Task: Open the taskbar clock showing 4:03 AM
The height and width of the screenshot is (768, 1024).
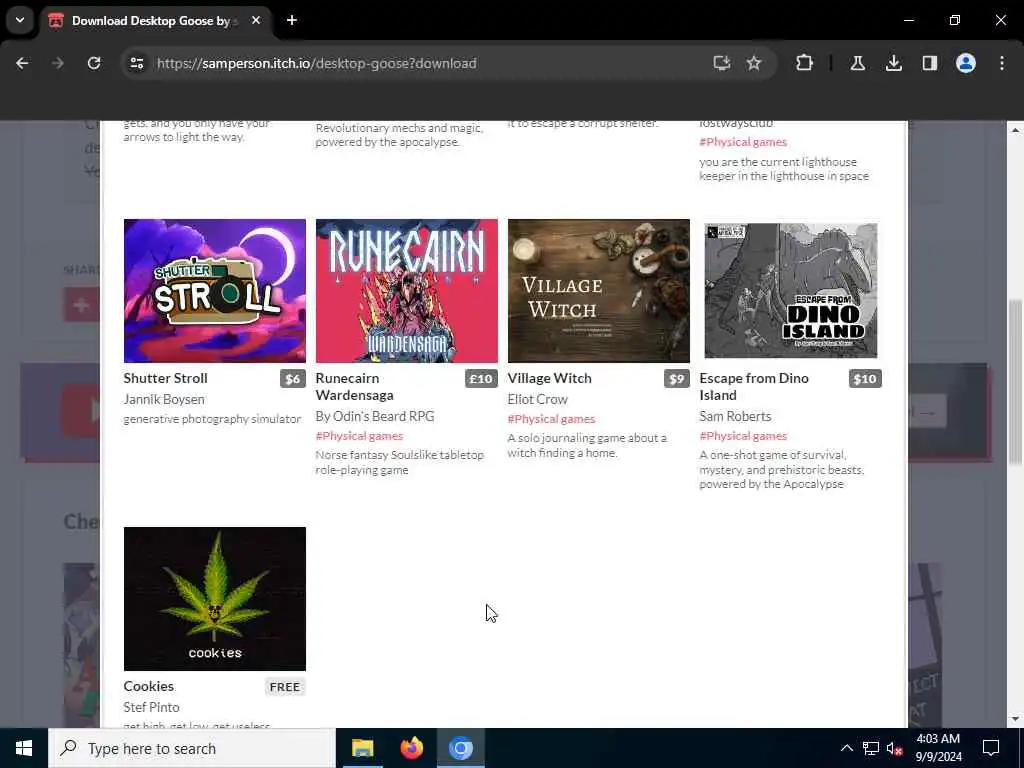Action: pyautogui.click(x=938, y=748)
